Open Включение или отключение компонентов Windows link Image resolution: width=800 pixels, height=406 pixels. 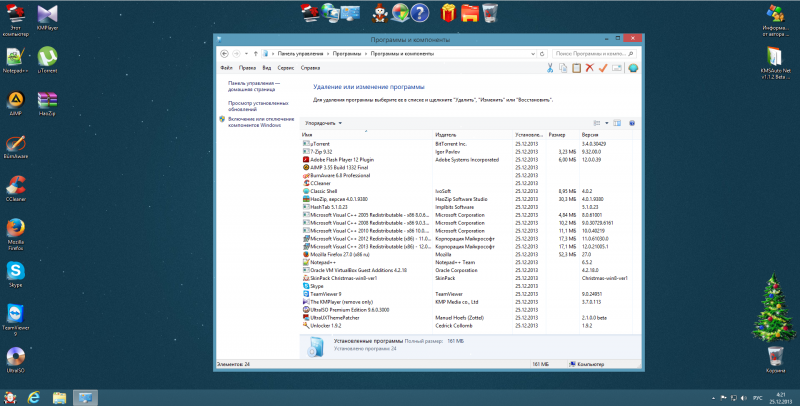pyautogui.click(x=261, y=122)
